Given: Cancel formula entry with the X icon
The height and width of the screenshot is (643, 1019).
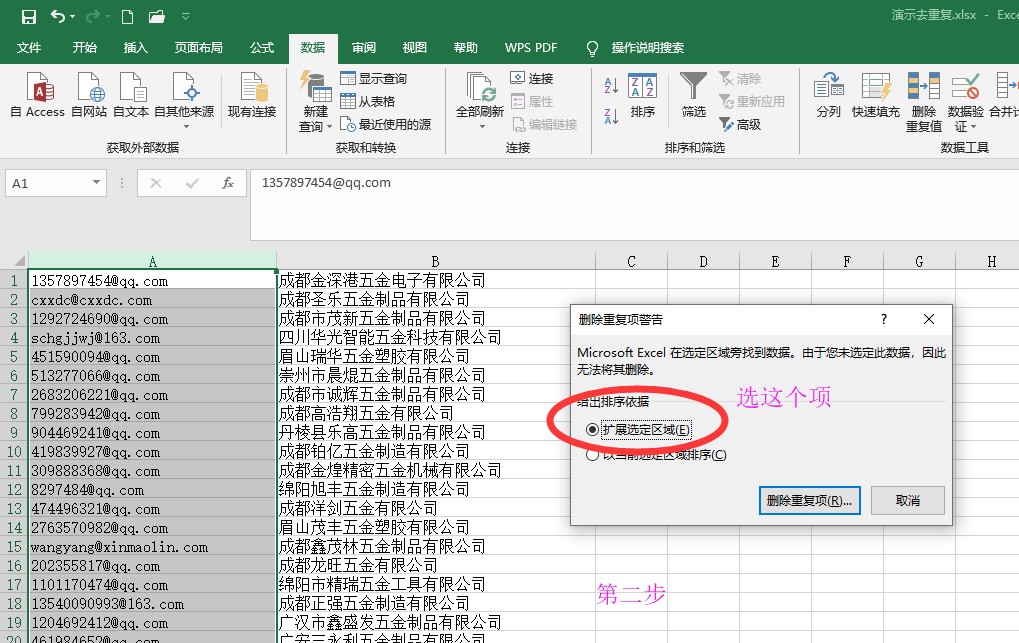Looking at the screenshot, I should pos(156,183).
